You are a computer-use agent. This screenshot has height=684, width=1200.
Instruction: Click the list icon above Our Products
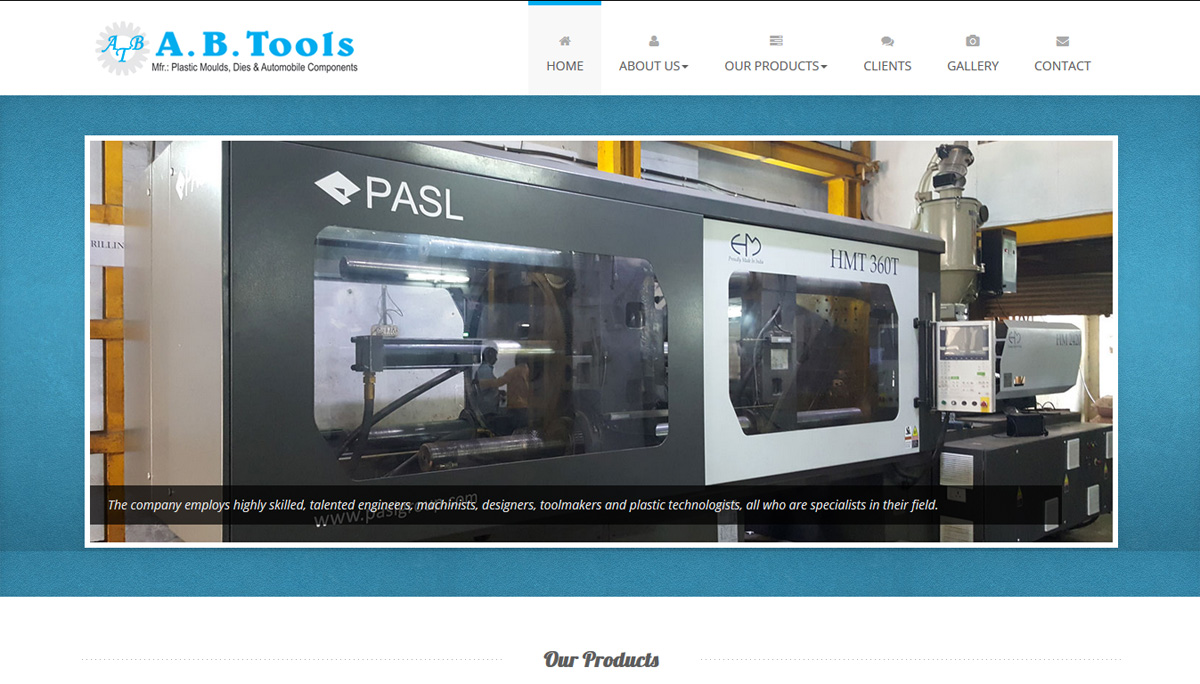(x=776, y=41)
